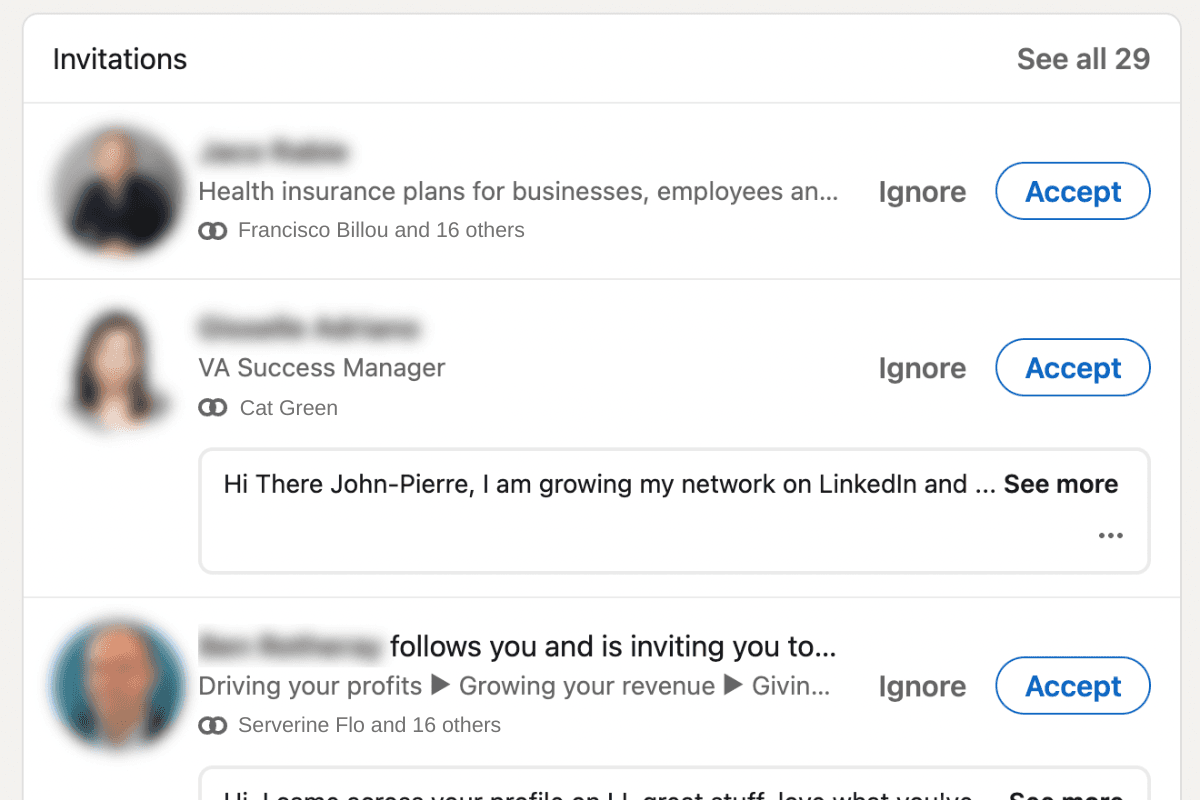Open mutual connections icon beside Francisco Billou

(x=212, y=230)
